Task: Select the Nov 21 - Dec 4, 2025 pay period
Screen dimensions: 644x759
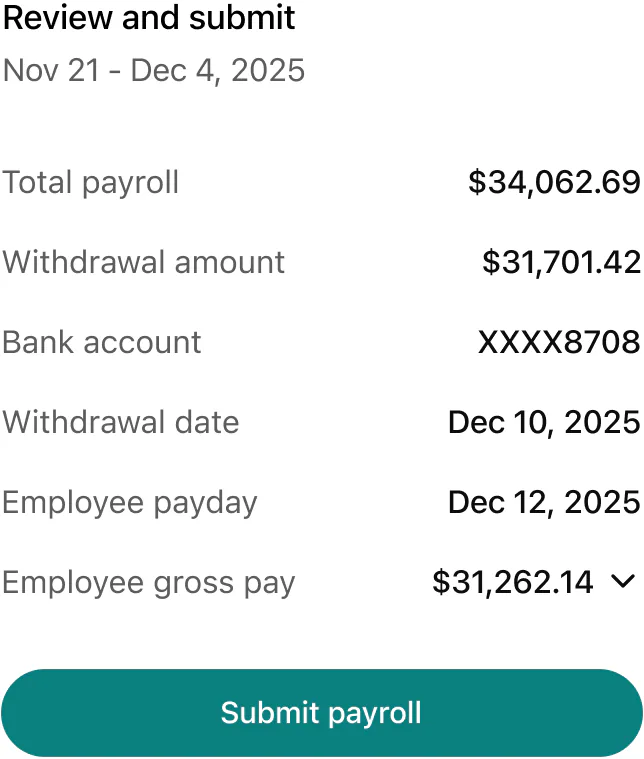Action: coord(154,71)
